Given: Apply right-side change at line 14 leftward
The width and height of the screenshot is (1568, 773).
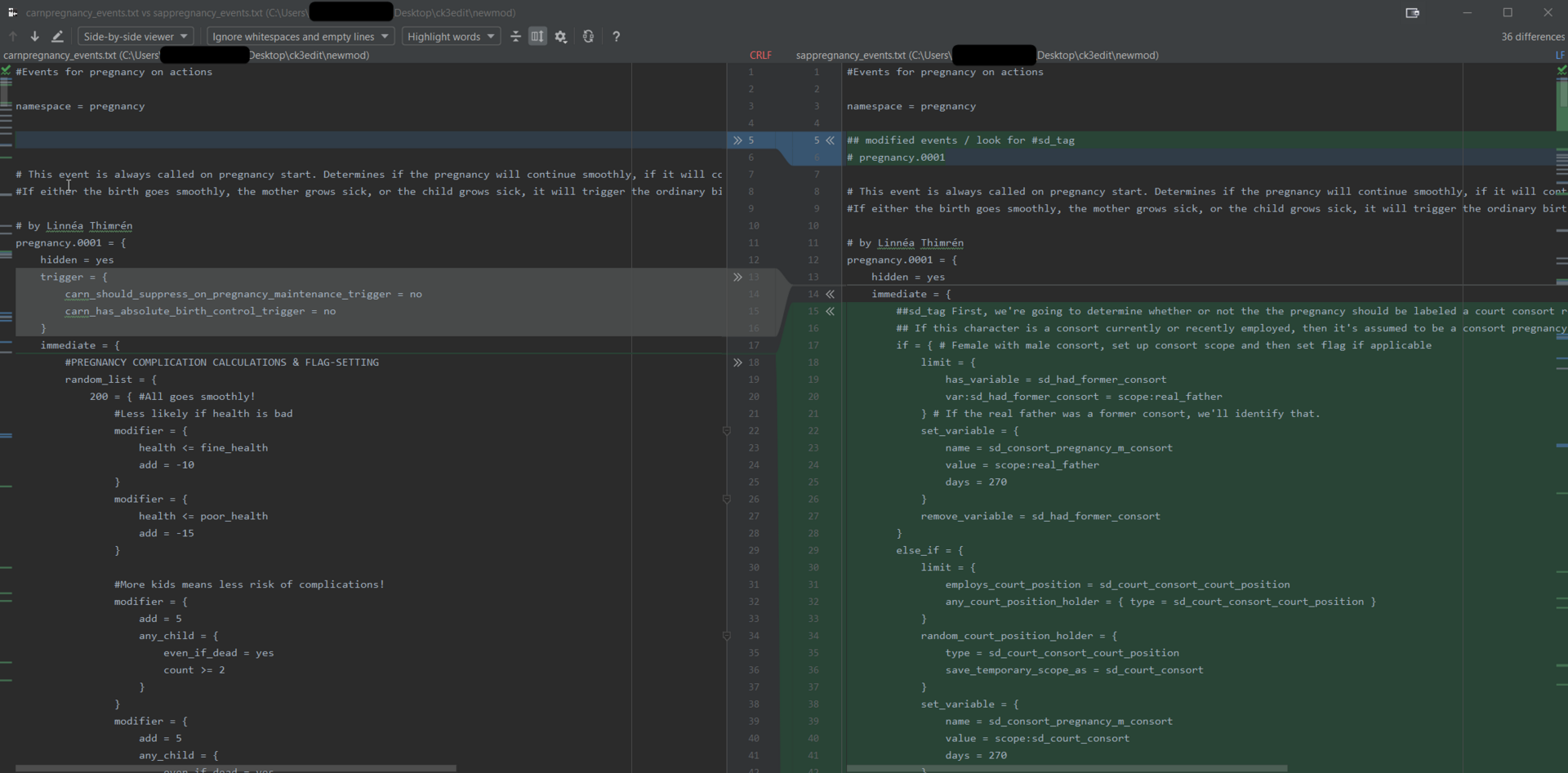Looking at the screenshot, I should (830, 294).
